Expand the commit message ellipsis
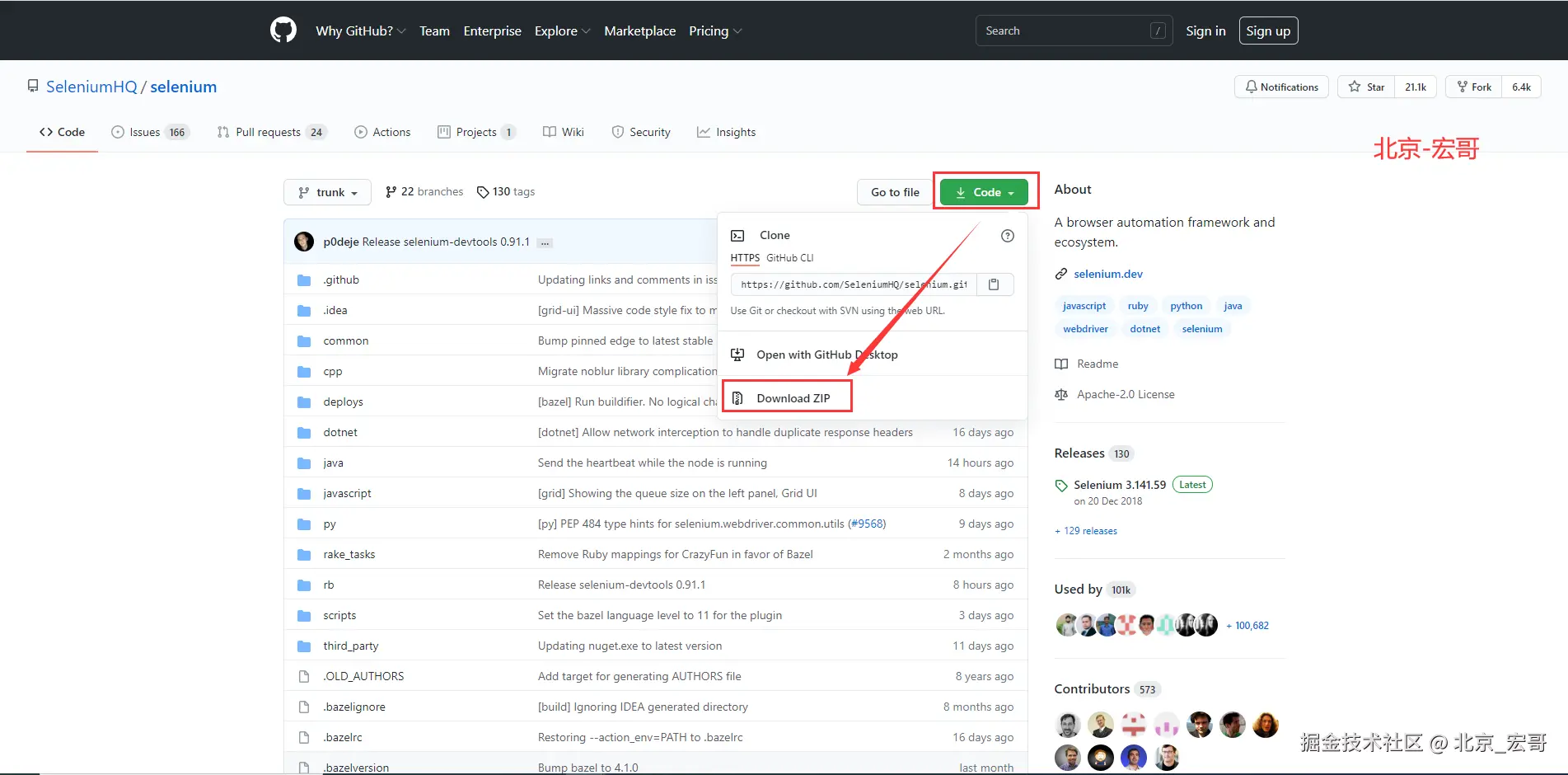 [545, 243]
